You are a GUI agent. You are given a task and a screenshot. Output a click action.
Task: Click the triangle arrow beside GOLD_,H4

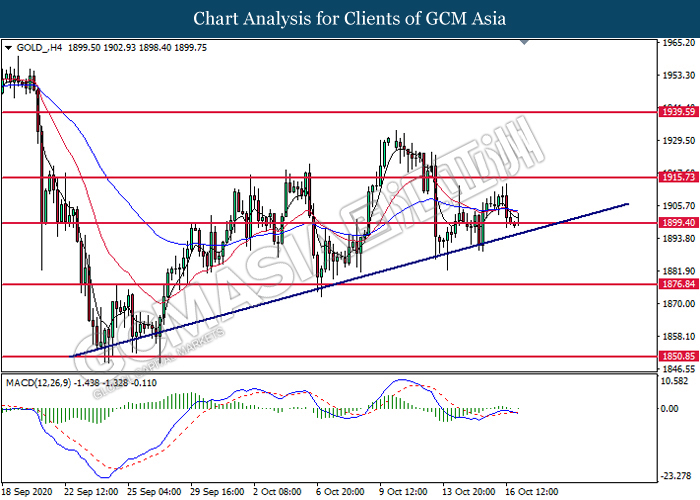point(8,47)
